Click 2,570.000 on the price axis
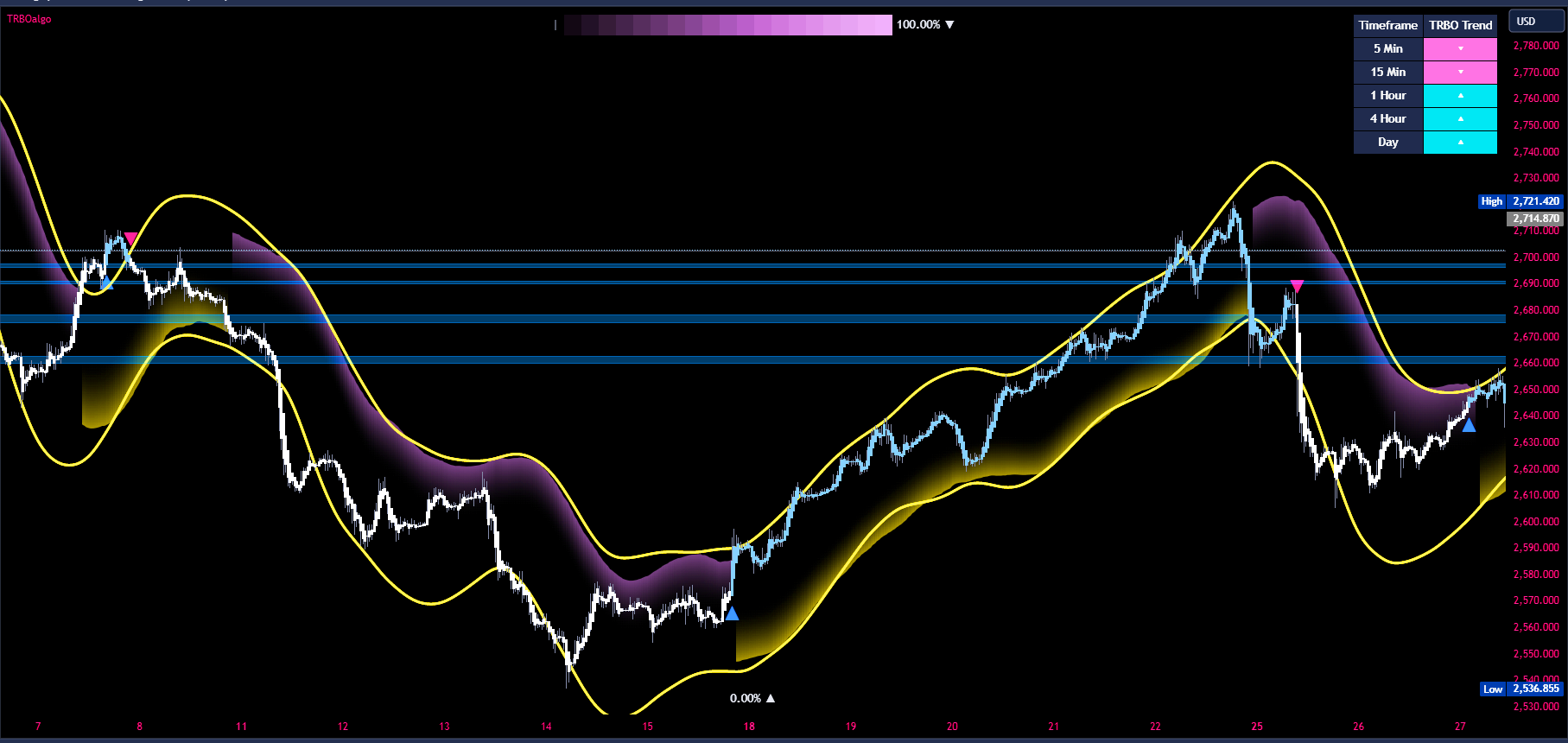 [x=1536, y=600]
